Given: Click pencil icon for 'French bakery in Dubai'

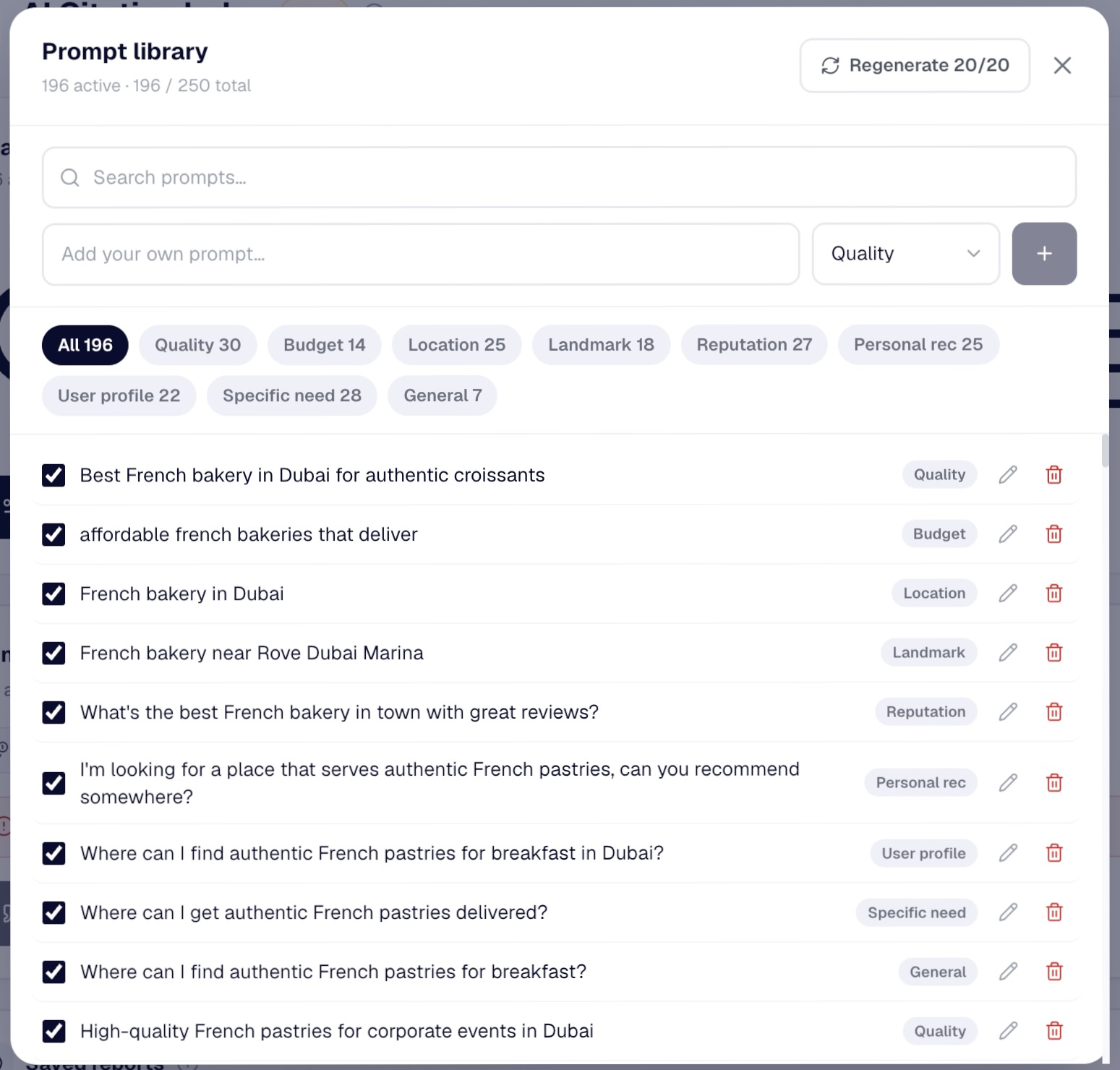Looking at the screenshot, I should coord(1008,594).
